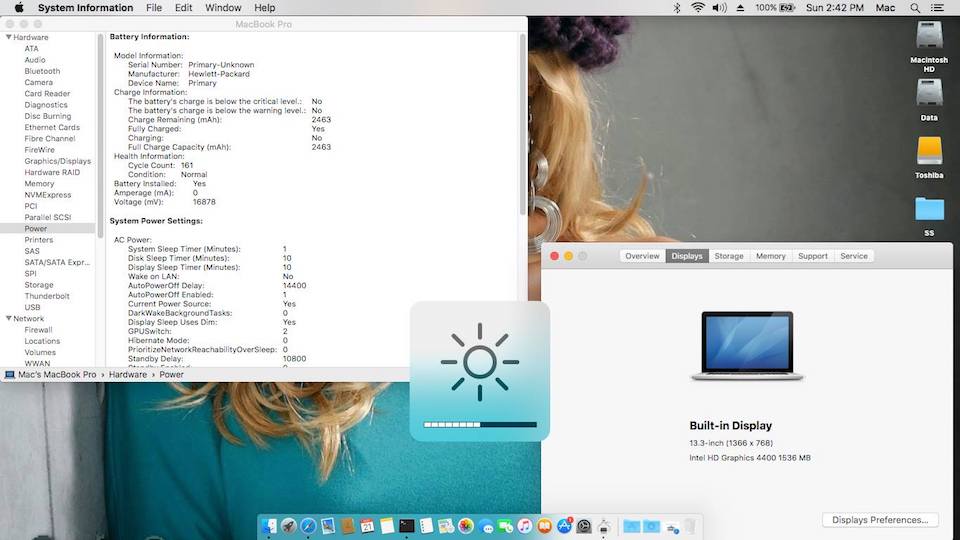Switch to the Support tab

812,256
